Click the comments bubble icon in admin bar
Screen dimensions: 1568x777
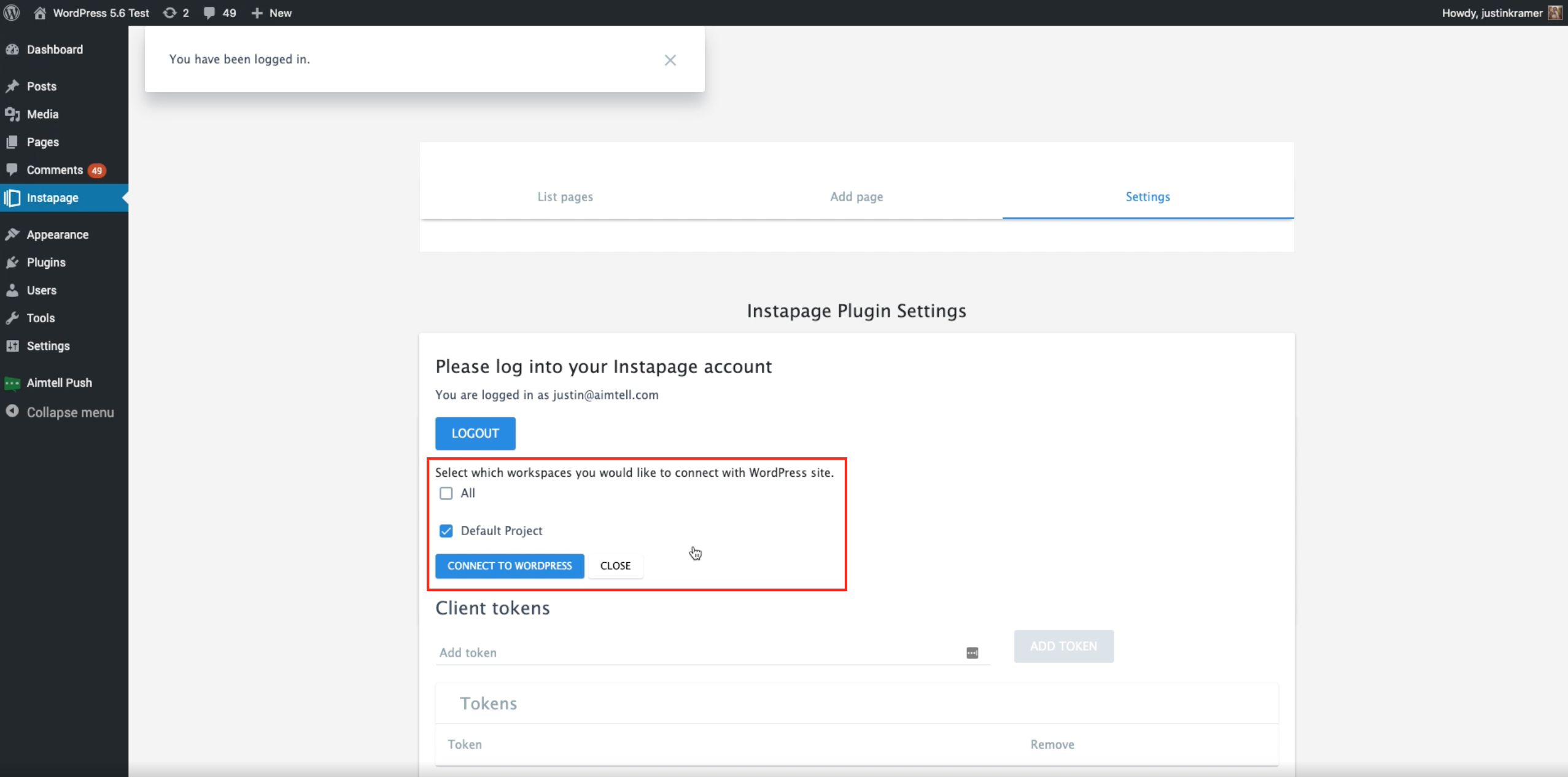coord(210,13)
